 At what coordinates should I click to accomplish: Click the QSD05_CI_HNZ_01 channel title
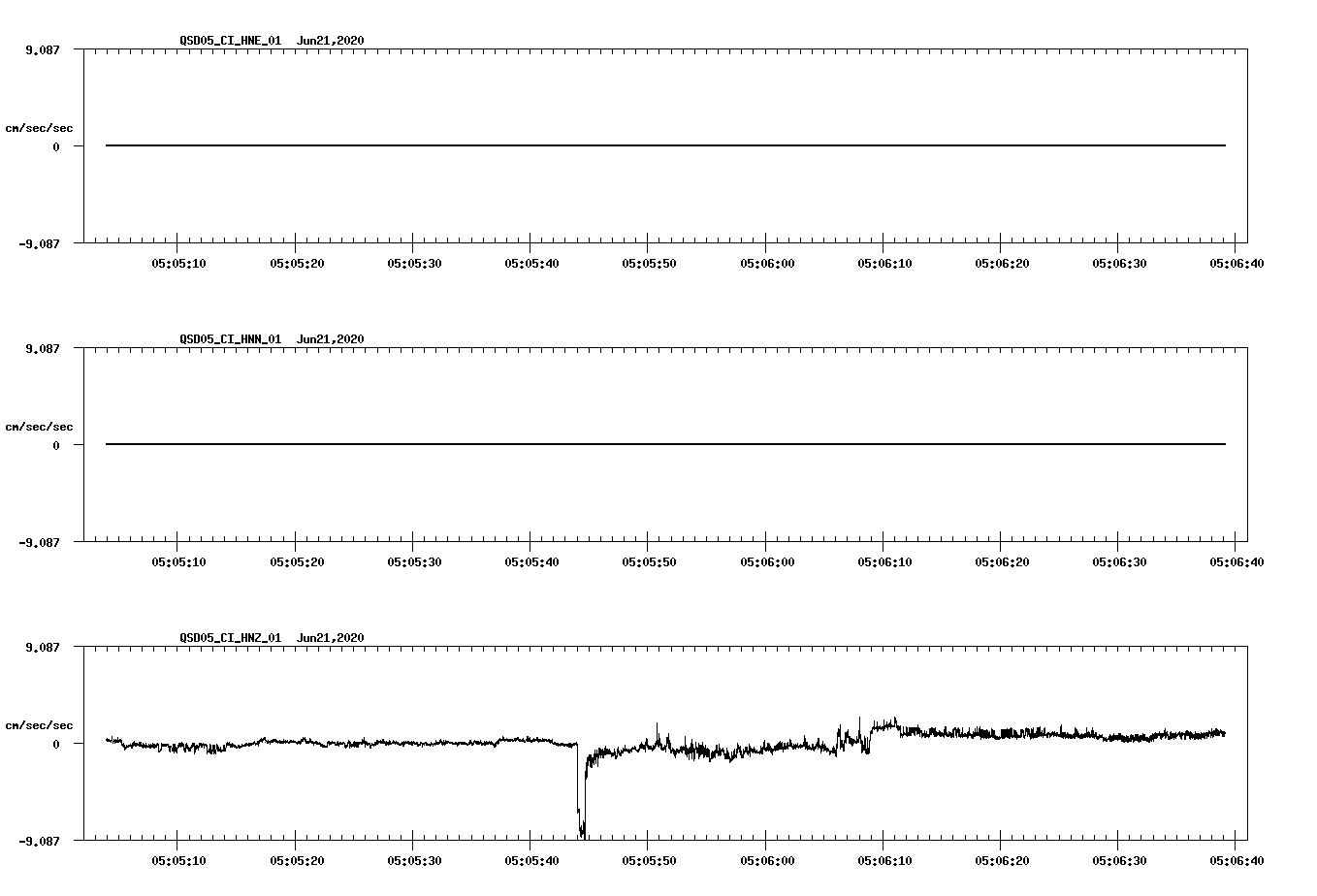pos(231,638)
